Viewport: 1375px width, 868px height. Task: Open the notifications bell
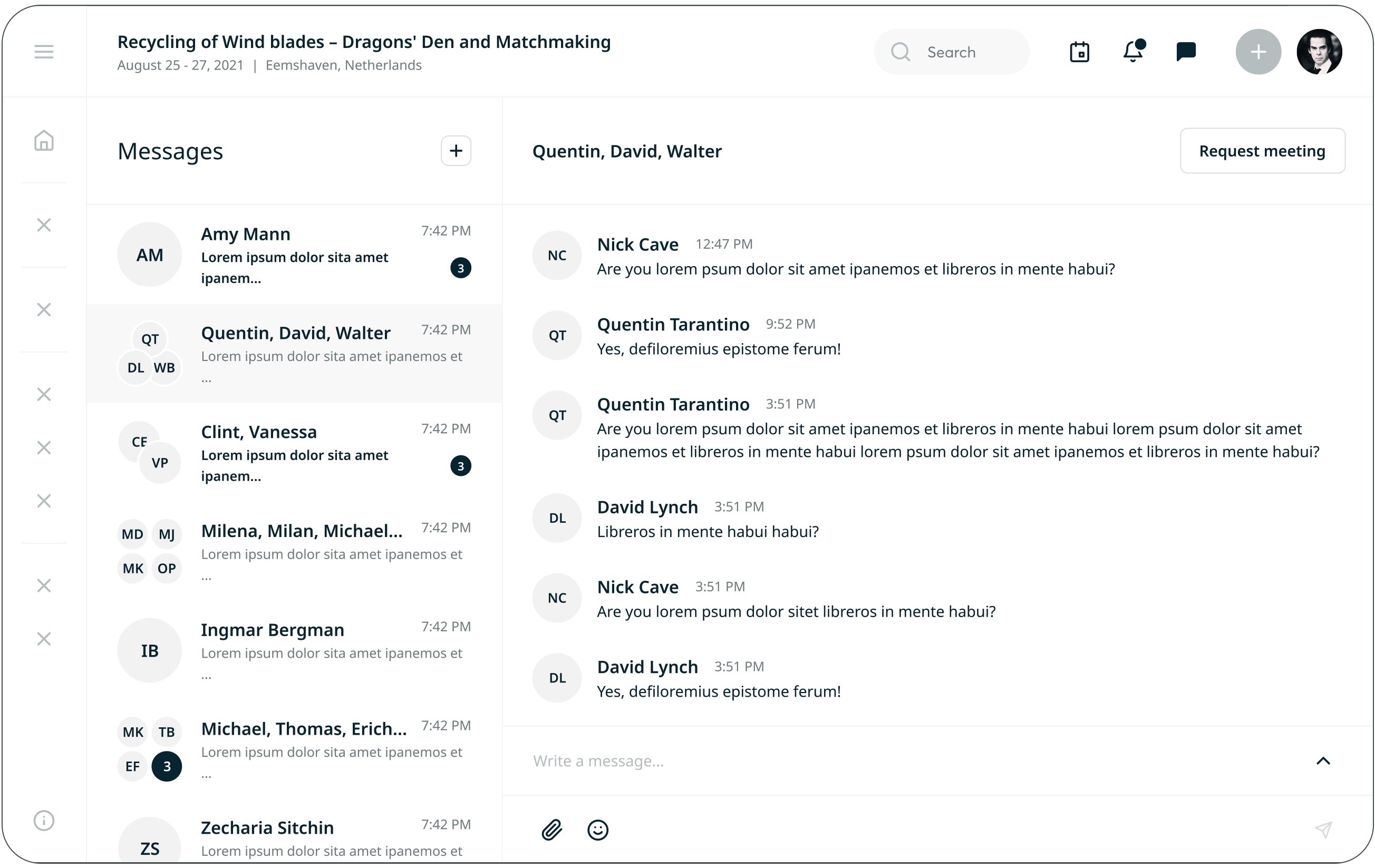[x=1133, y=52]
